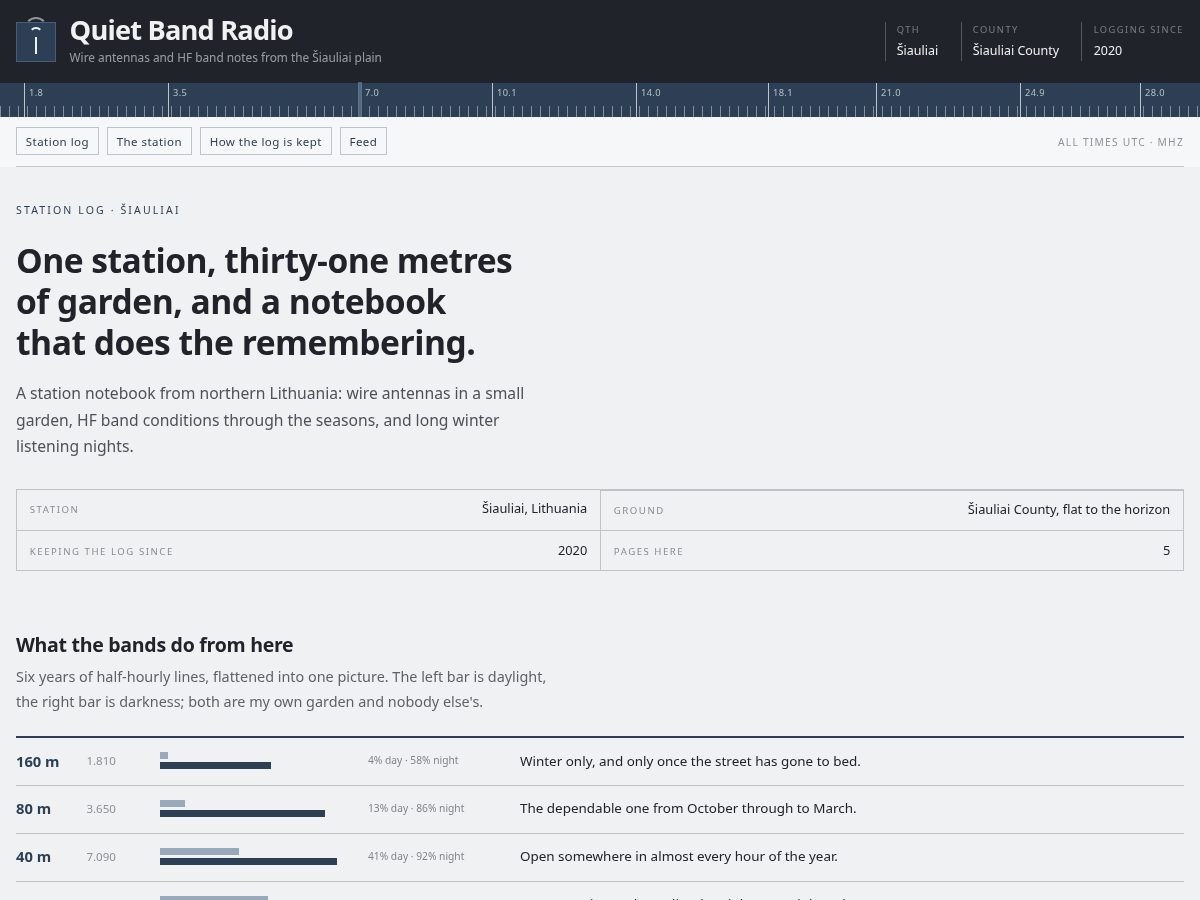Click the Winter only band note
This screenshot has height=900, width=1200.
click(690, 761)
